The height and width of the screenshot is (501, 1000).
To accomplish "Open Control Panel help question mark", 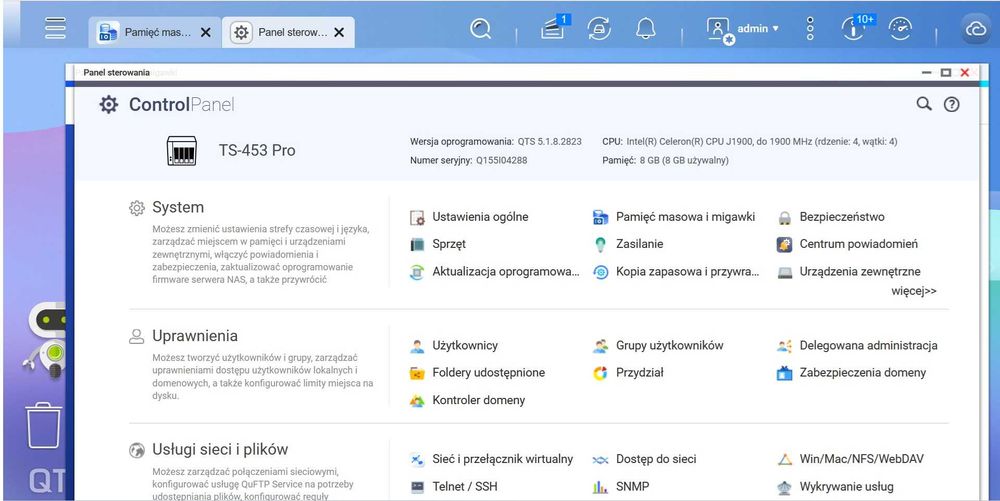I will [x=952, y=105].
